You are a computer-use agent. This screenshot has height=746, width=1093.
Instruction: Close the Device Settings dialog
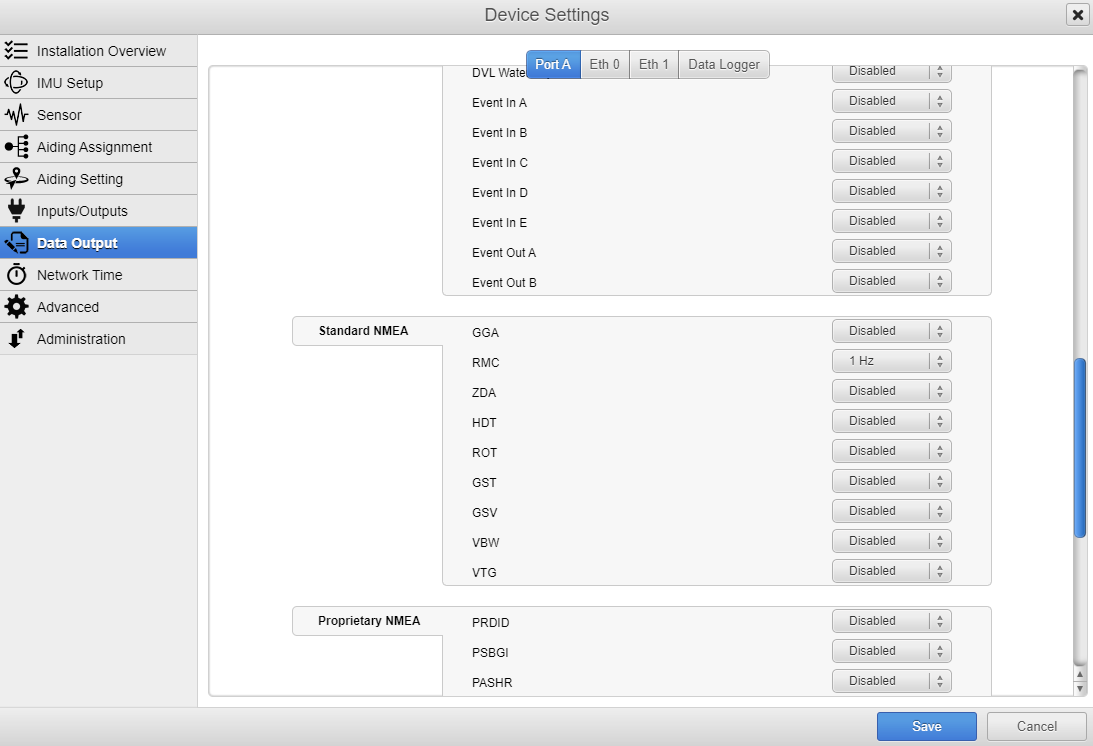point(1077,15)
